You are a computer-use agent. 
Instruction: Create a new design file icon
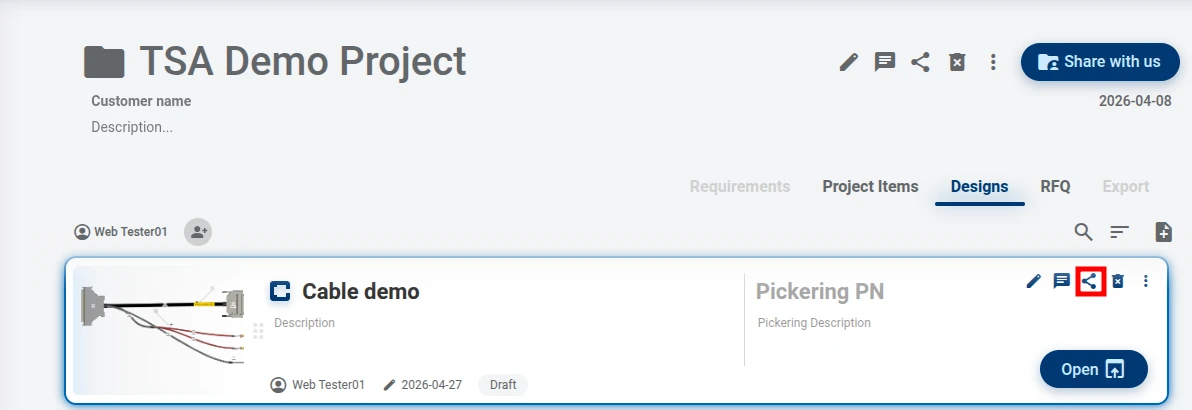(x=1163, y=232)
